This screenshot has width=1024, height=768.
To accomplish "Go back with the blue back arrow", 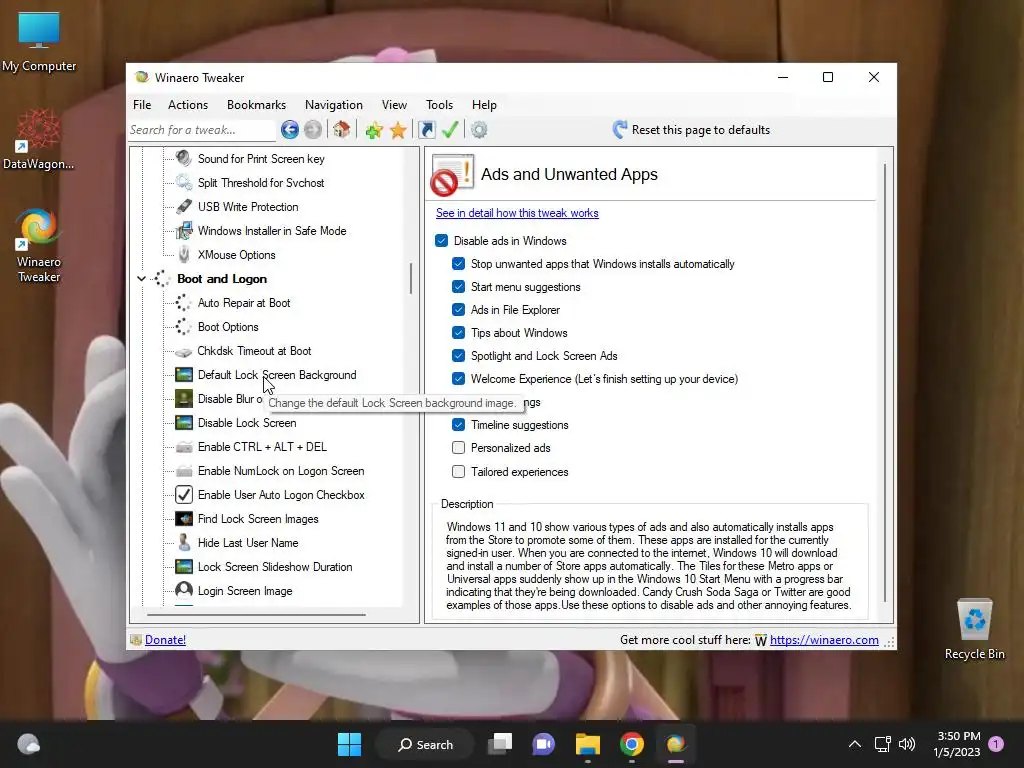I will pyautogui.click(x=290, y=129).
